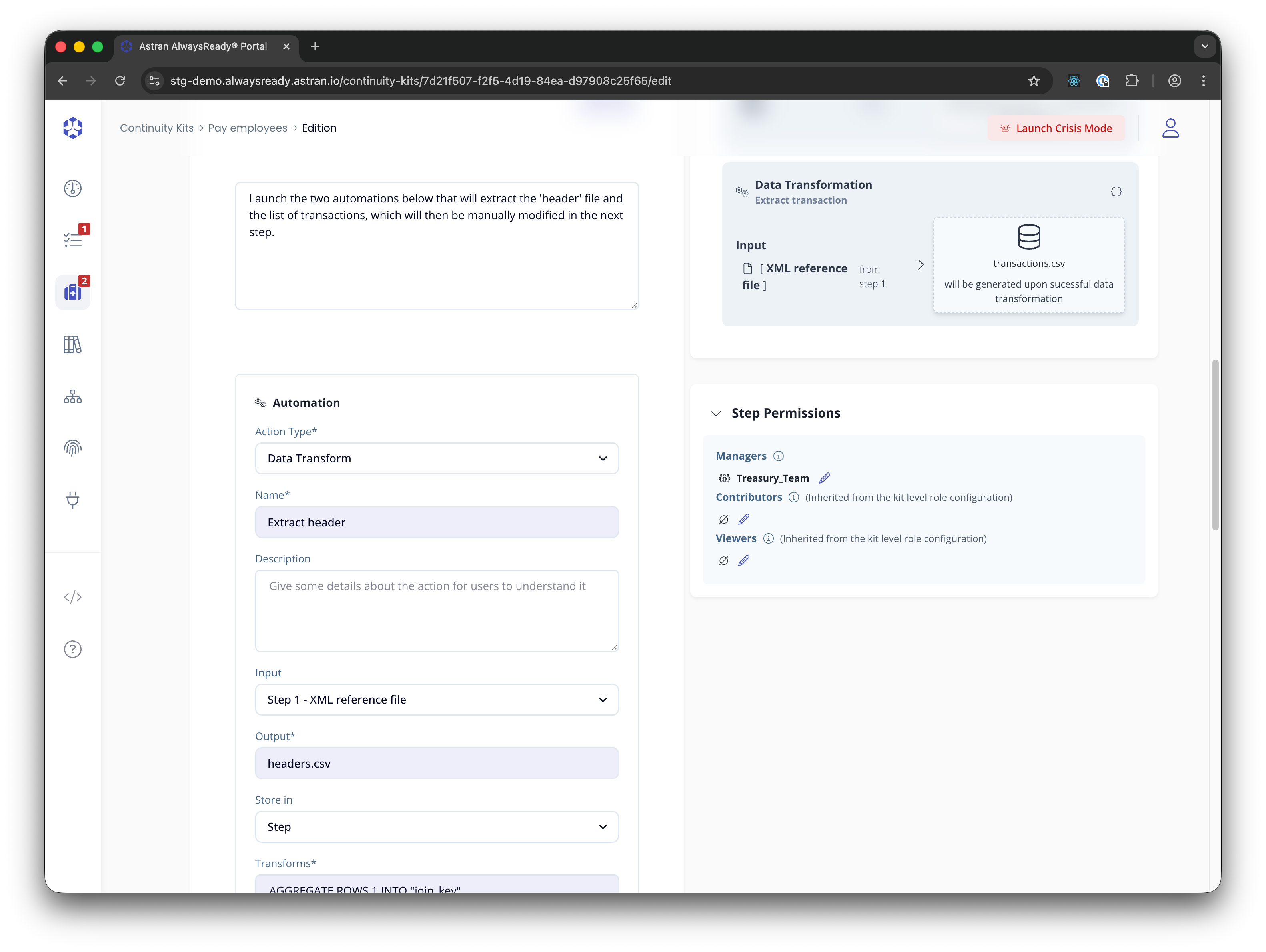
Task: Open the developer code brackets sidebar icon
Action: tap(73, 597)
